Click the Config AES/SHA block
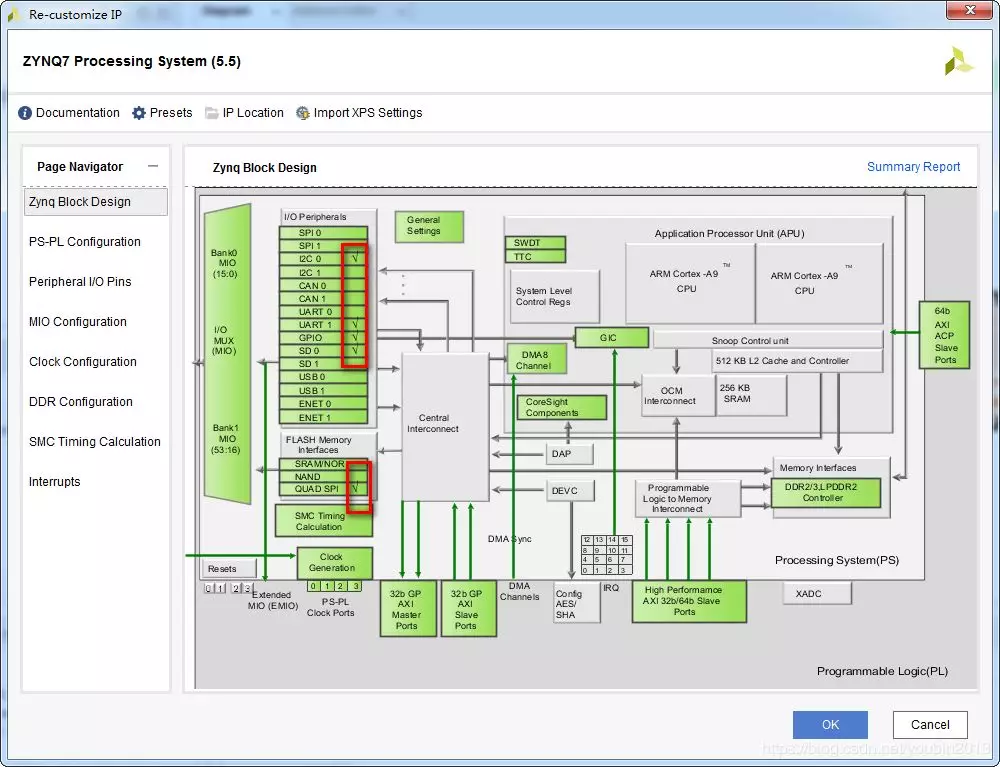This screenshot has width=1000, height=767. pos(577,601)
